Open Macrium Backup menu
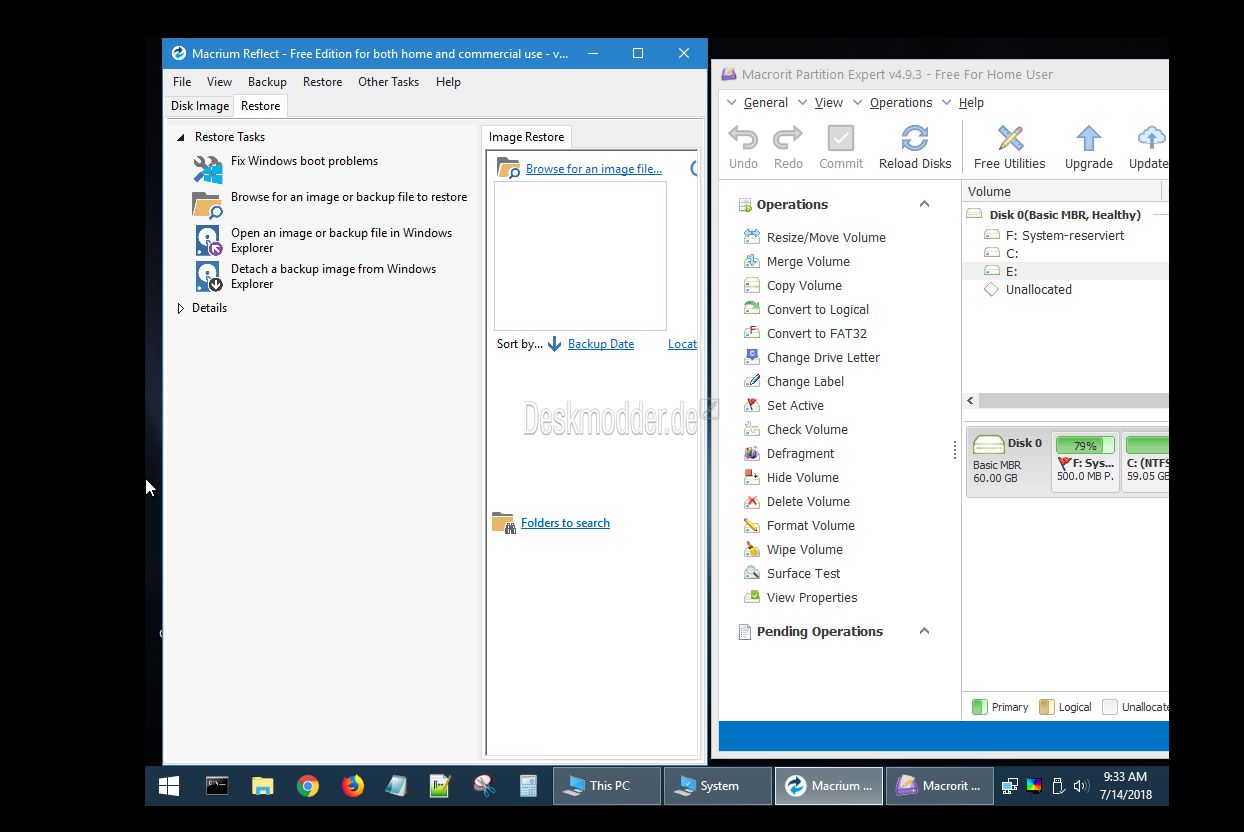This screenshot has width=1244, height=832. click(267, 82)
